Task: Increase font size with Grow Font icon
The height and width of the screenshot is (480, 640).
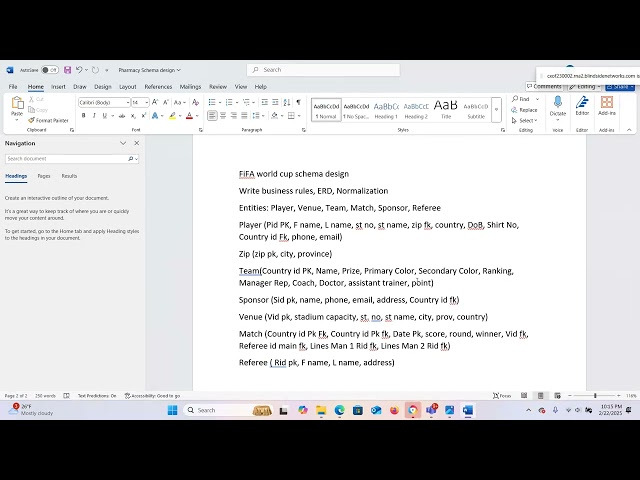Action: (155, 102)
